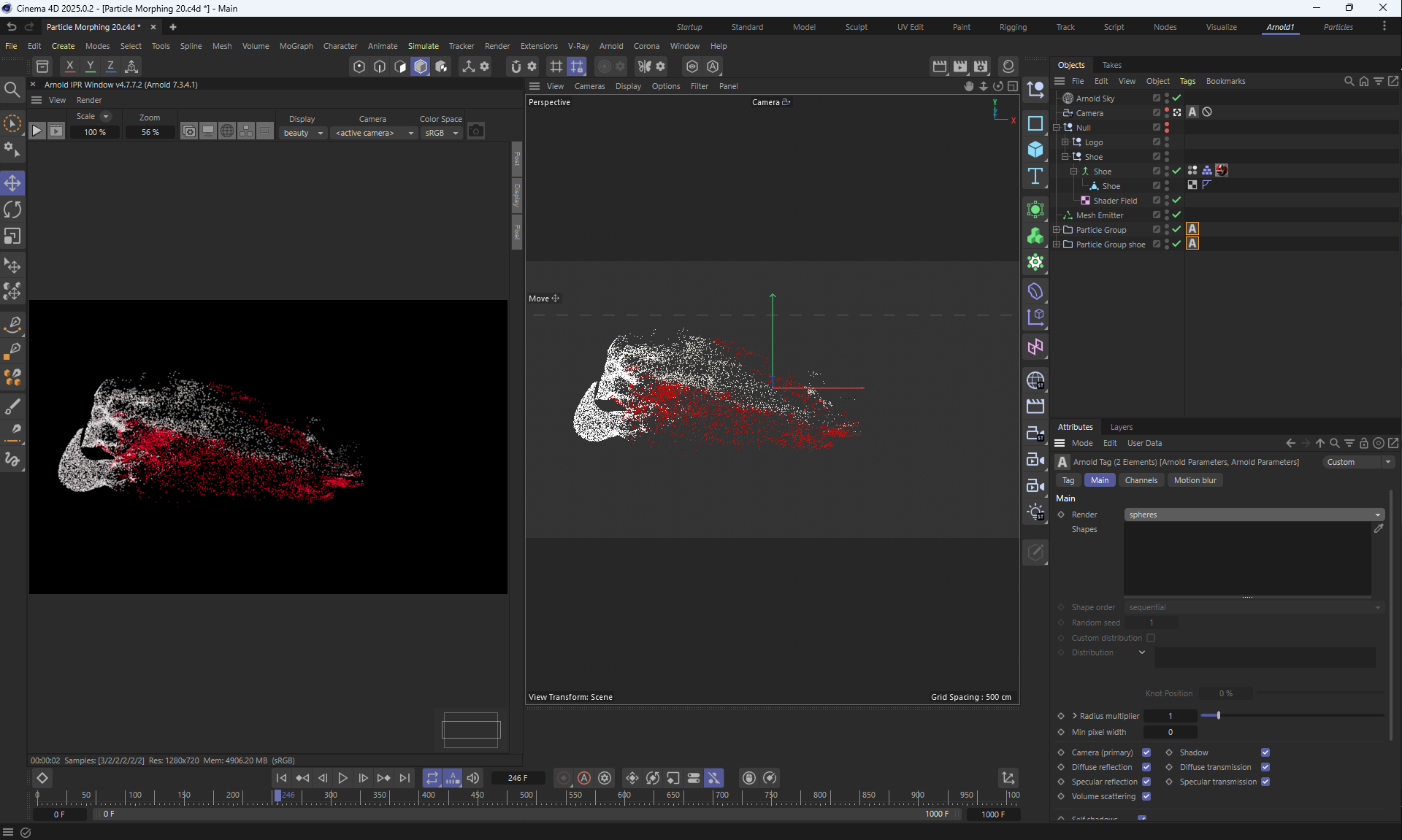Click the current frame 246 F field
This screenshot has height=840, width=1402.
click(x=518, y=778)
